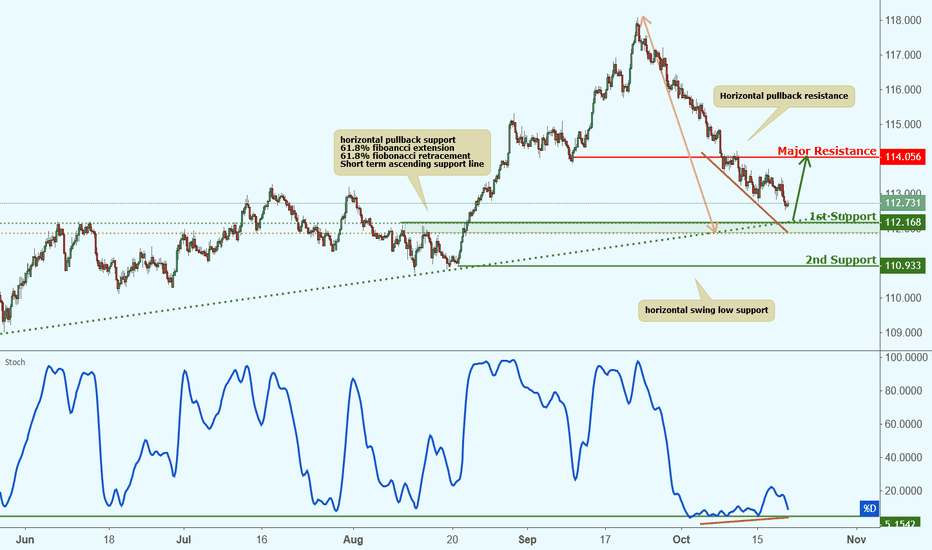
Task: Click the Jun date label on time axis
Action: [x=25, y=540]
